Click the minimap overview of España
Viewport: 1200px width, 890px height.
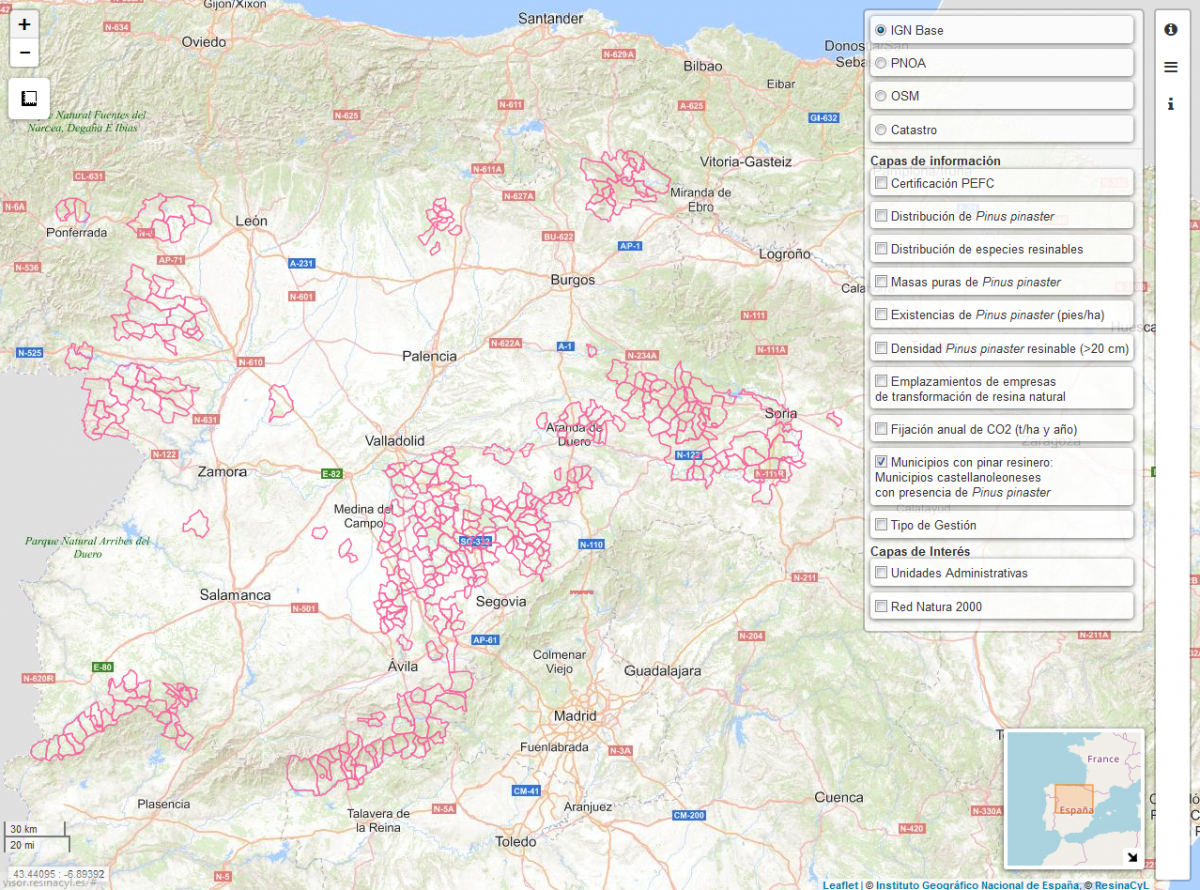(1076, 797)
